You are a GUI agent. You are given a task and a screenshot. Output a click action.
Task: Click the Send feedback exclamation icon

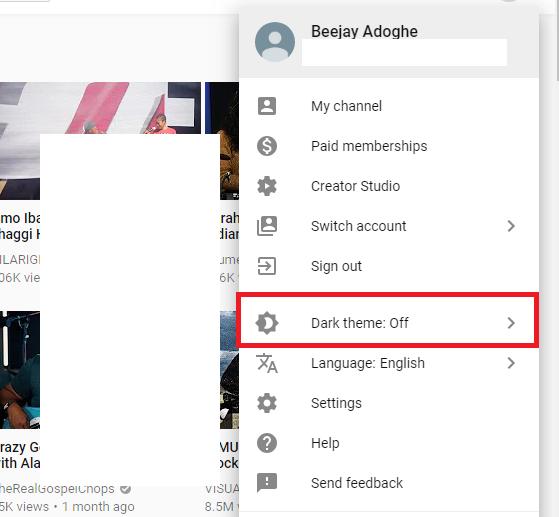(x=267, y=483)
